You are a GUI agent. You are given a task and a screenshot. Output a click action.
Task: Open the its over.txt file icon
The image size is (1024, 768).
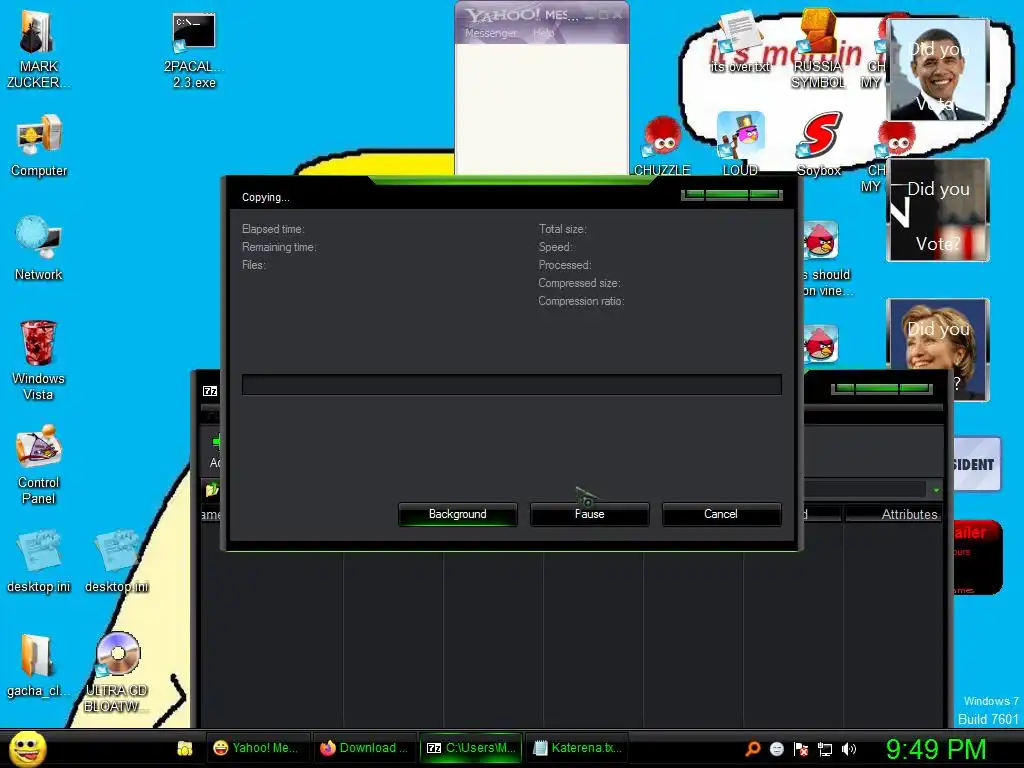740,42
